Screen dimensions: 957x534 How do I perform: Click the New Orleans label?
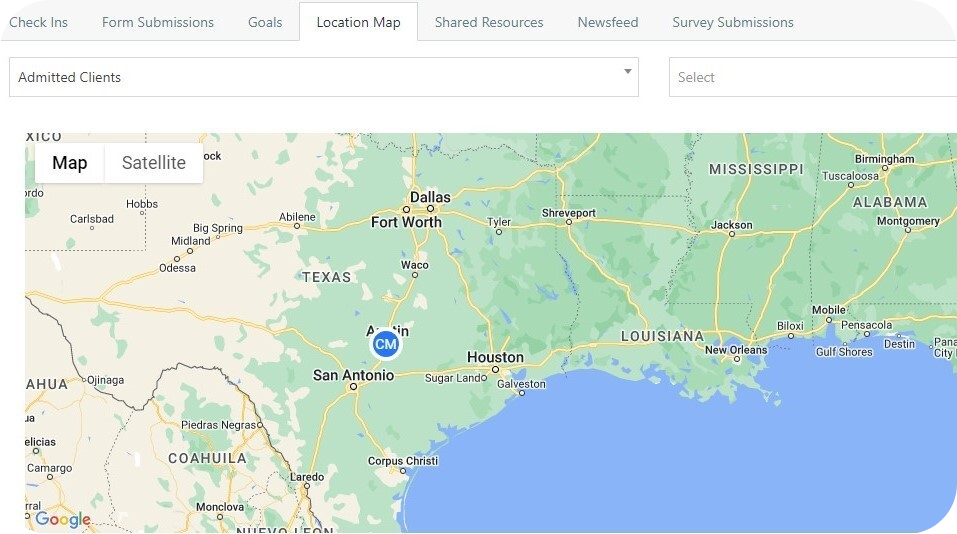point(736,350)
